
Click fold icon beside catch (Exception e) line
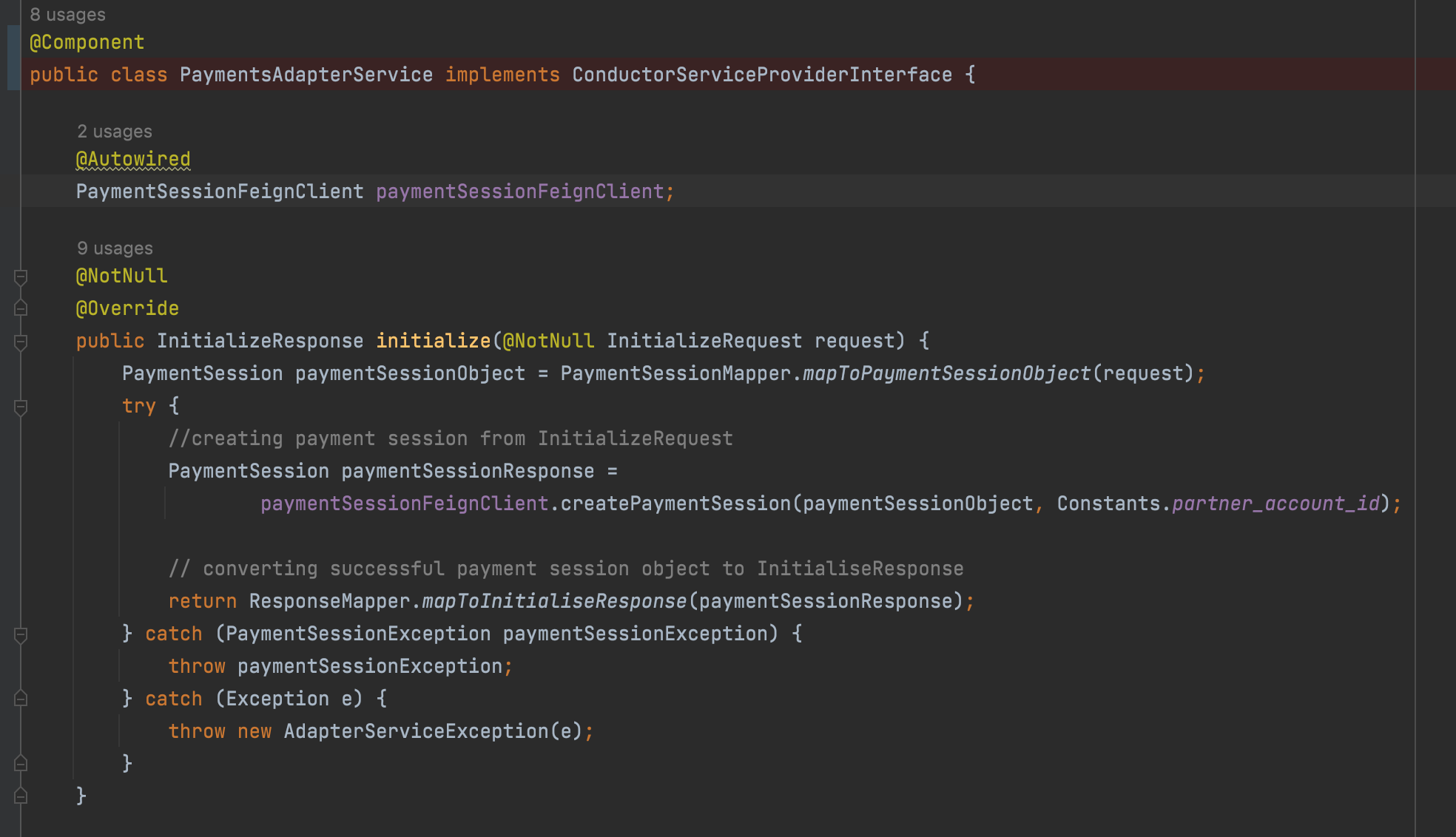(21, 699)
